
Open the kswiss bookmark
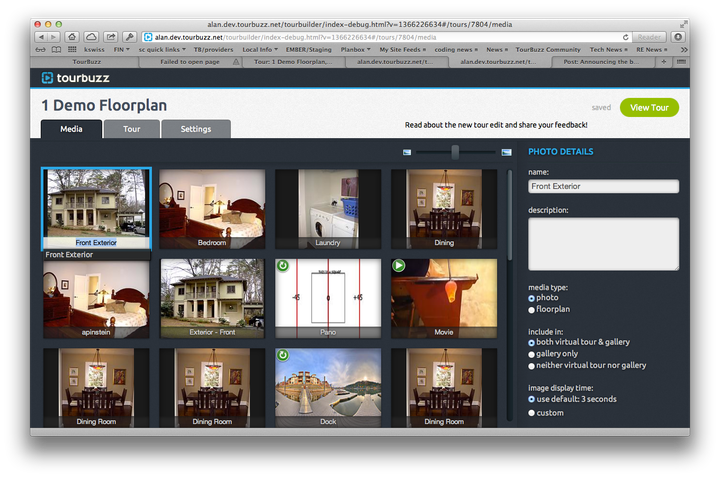[x=94, y=49]
